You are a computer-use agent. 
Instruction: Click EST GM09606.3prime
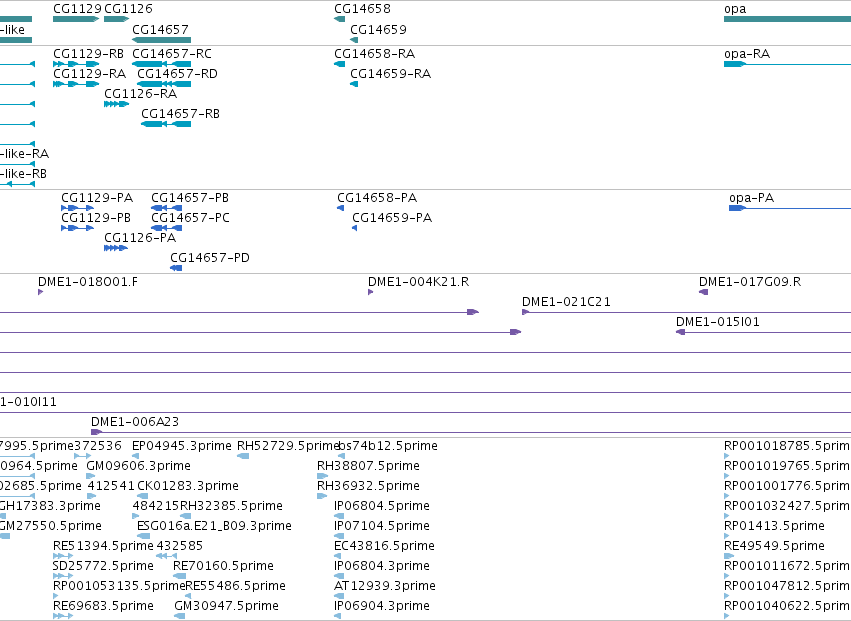(x=138, y=466)
